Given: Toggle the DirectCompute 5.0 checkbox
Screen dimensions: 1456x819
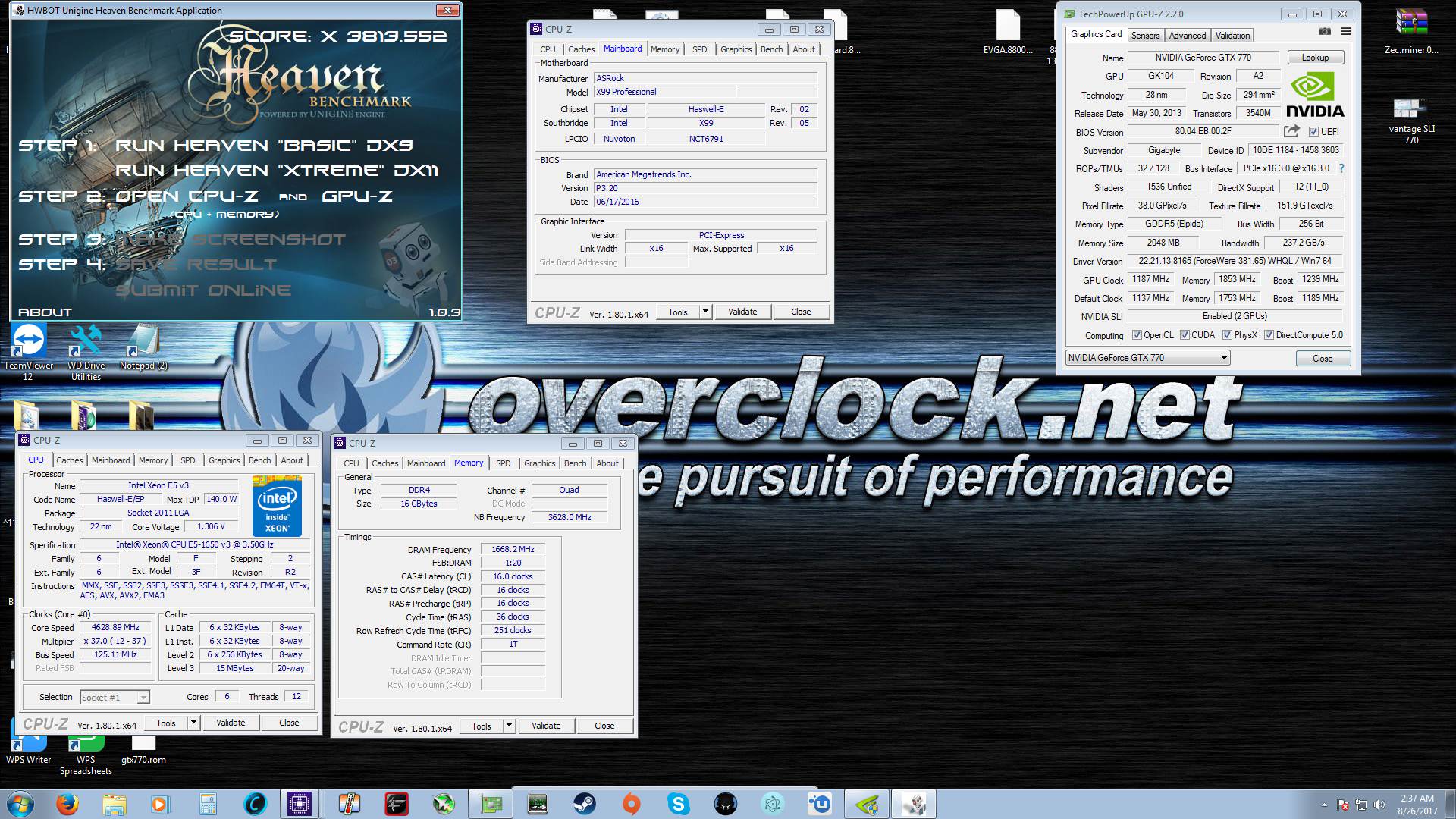Looking at the screenshot, I should click(1269, 335).
